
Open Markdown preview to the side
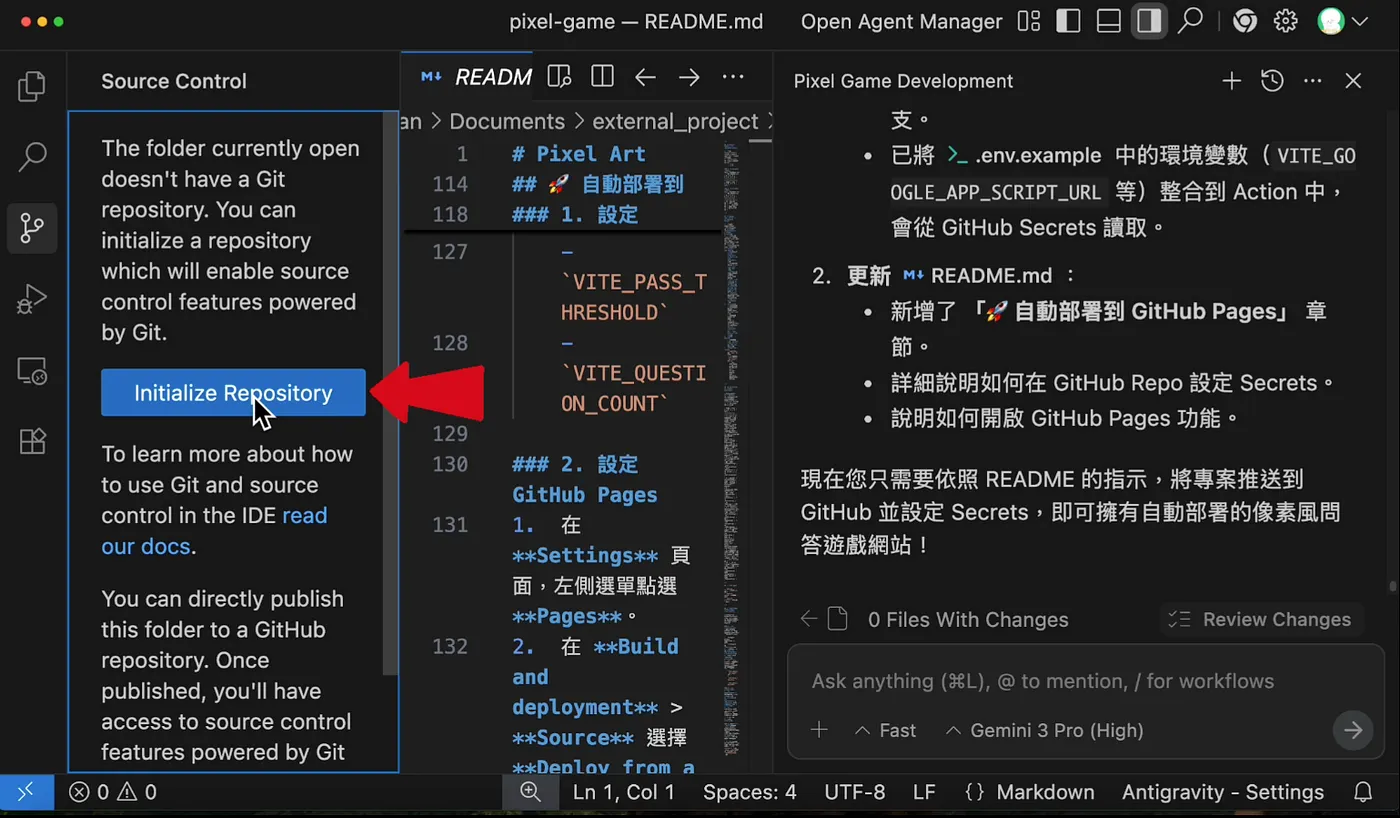coord(559,77)
